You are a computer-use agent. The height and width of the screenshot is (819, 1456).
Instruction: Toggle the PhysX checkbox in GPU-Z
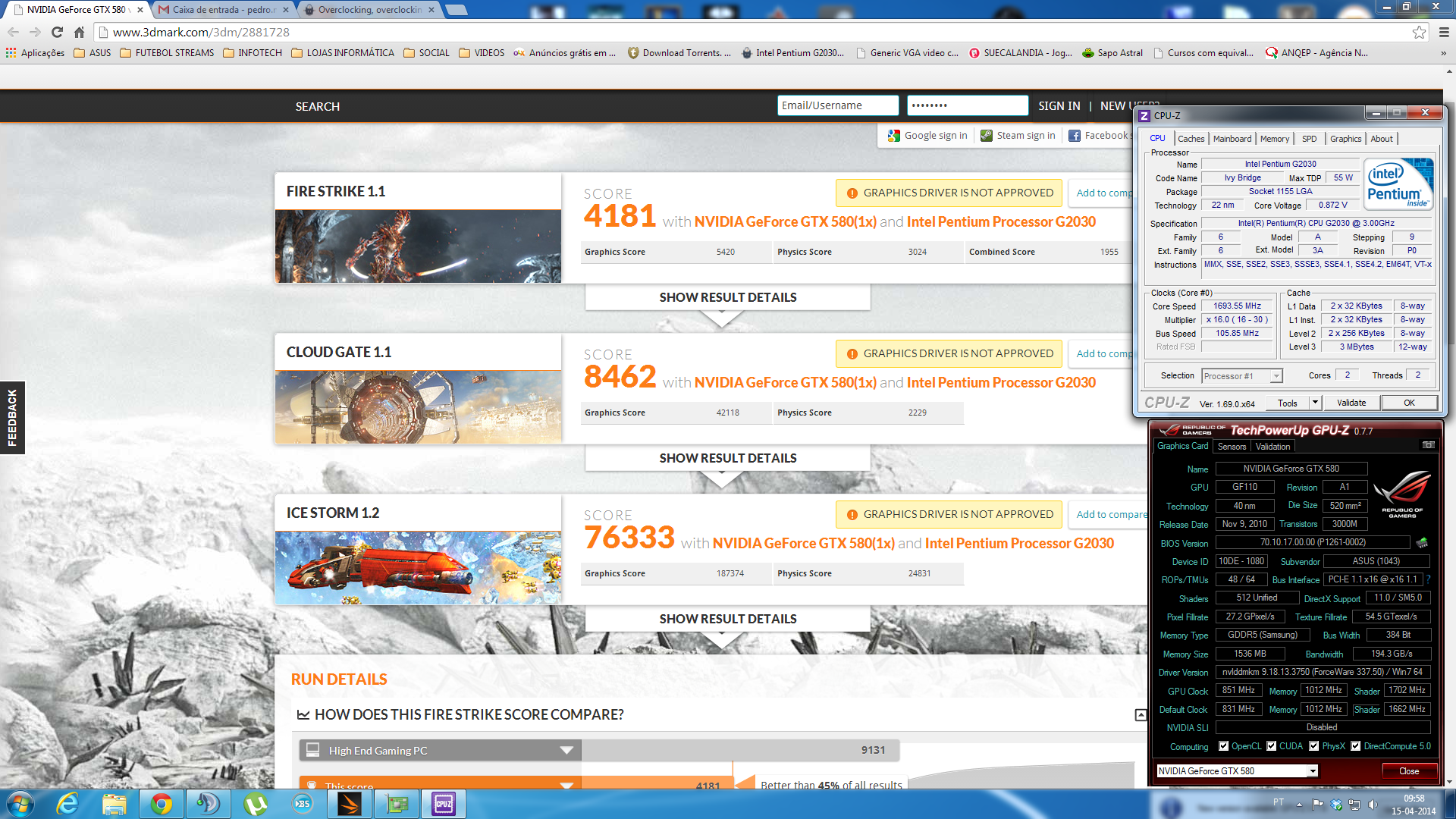click(x=1313, y=746)
